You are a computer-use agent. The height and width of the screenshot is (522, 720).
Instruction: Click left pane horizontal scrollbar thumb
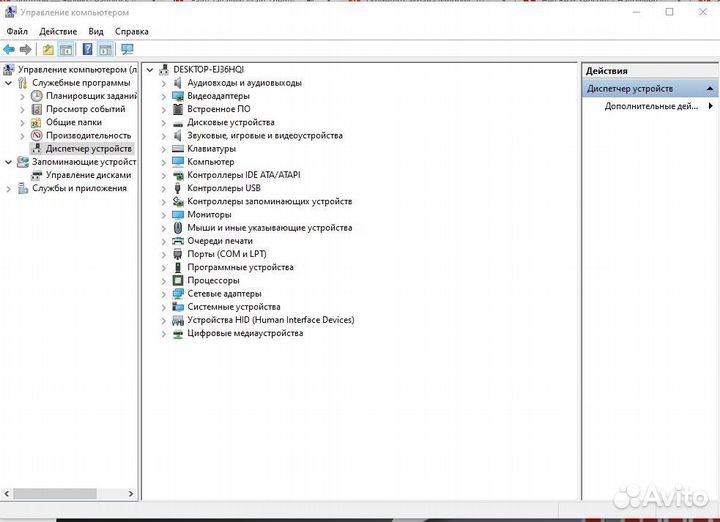tap(55, 494)
